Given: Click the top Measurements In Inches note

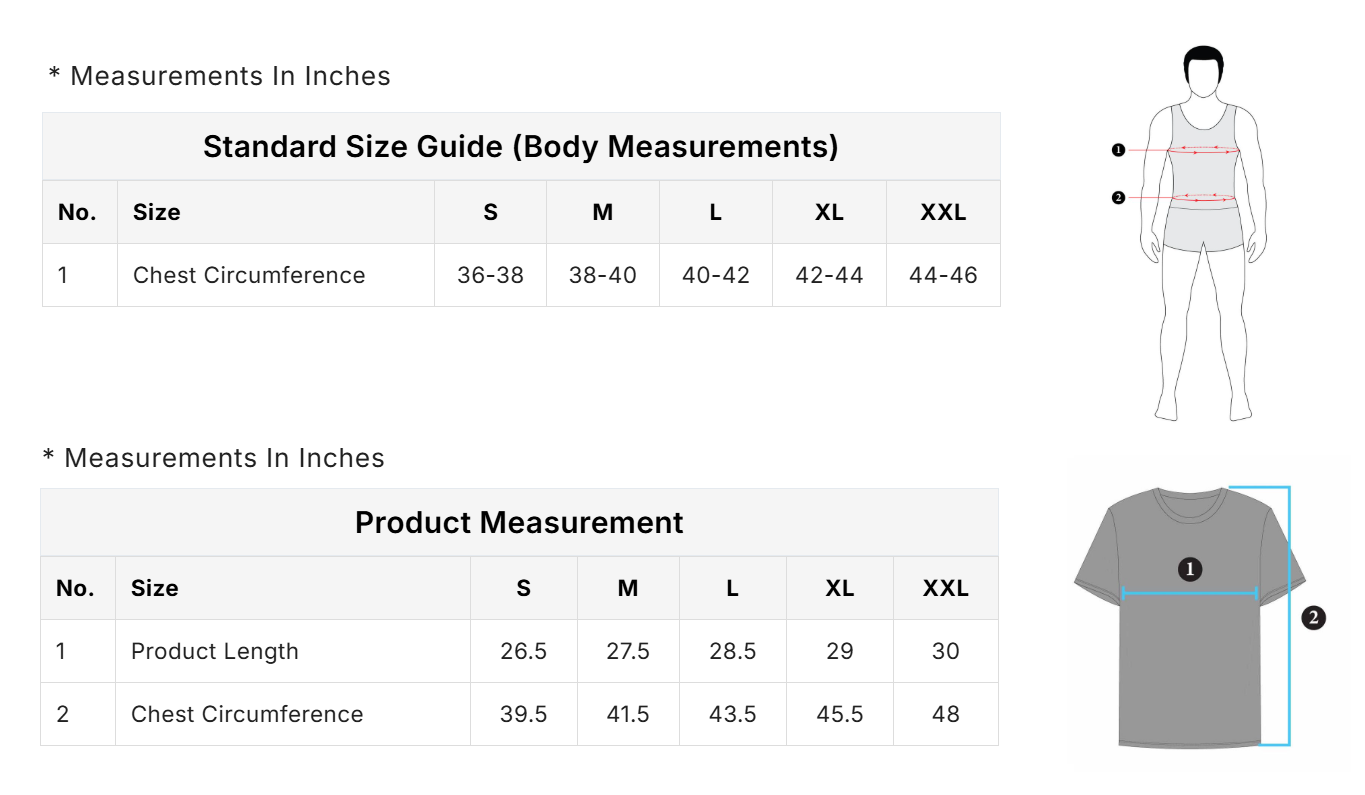Looking at the screenshot, I should (x=220, y=76).
